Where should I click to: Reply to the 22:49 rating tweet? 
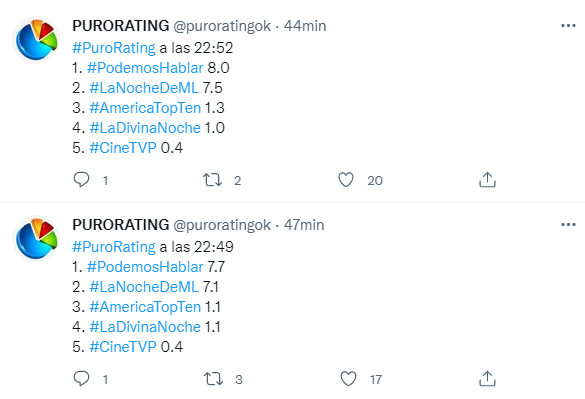81,378
